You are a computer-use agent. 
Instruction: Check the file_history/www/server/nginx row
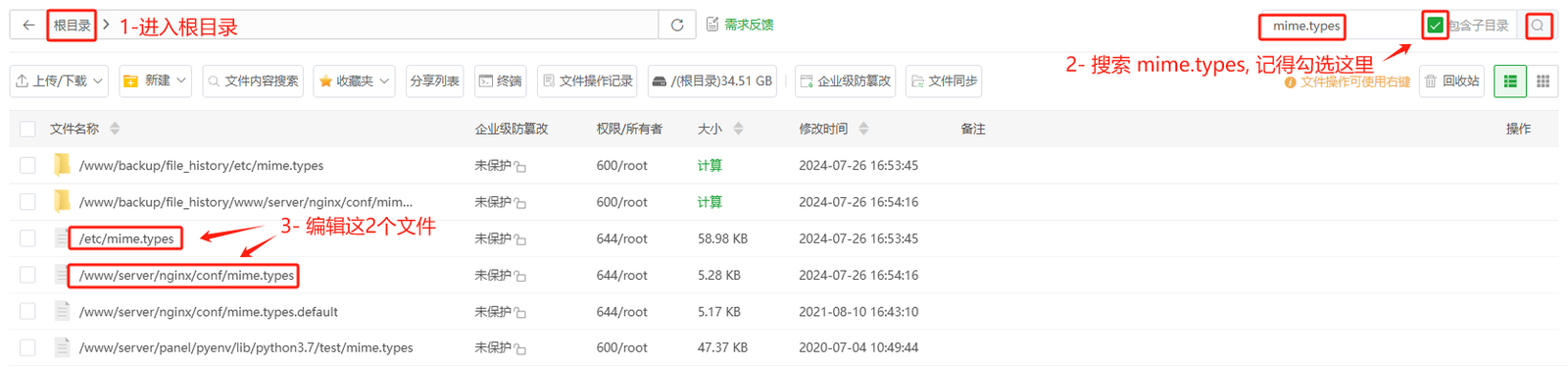click(x=27, y=202)
